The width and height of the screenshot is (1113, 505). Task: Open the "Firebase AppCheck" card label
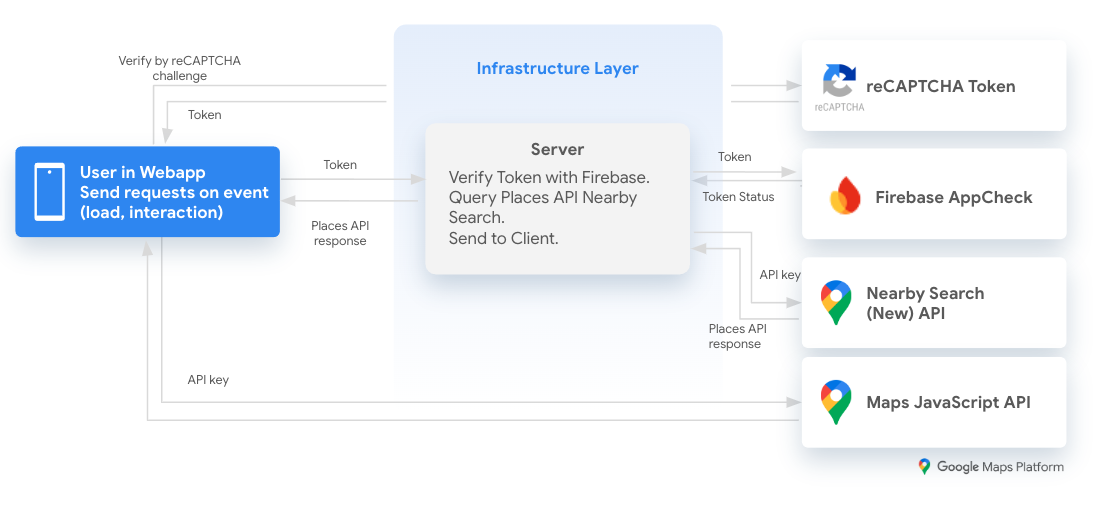pos(953,197)
